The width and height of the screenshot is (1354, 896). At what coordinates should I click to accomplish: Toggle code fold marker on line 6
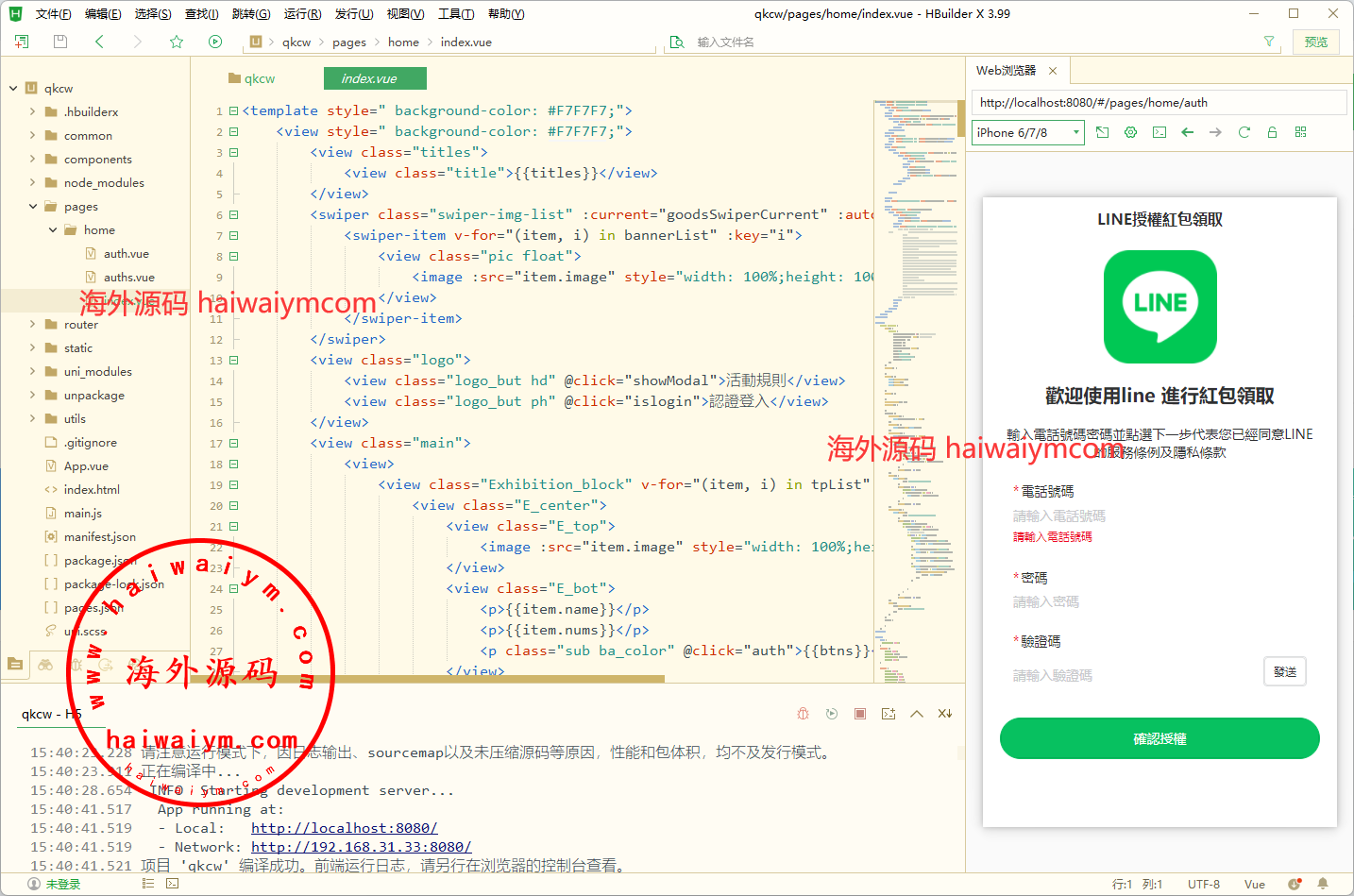click(x=233, y=214)
